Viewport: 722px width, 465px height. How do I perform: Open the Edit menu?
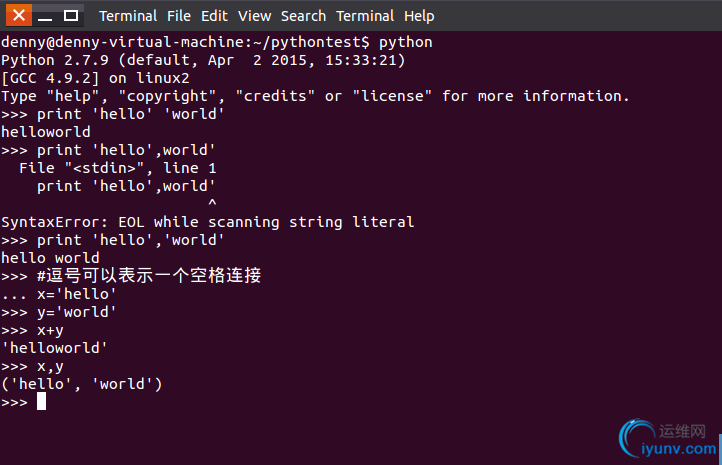pyautogui.click(x=214, y=16)
